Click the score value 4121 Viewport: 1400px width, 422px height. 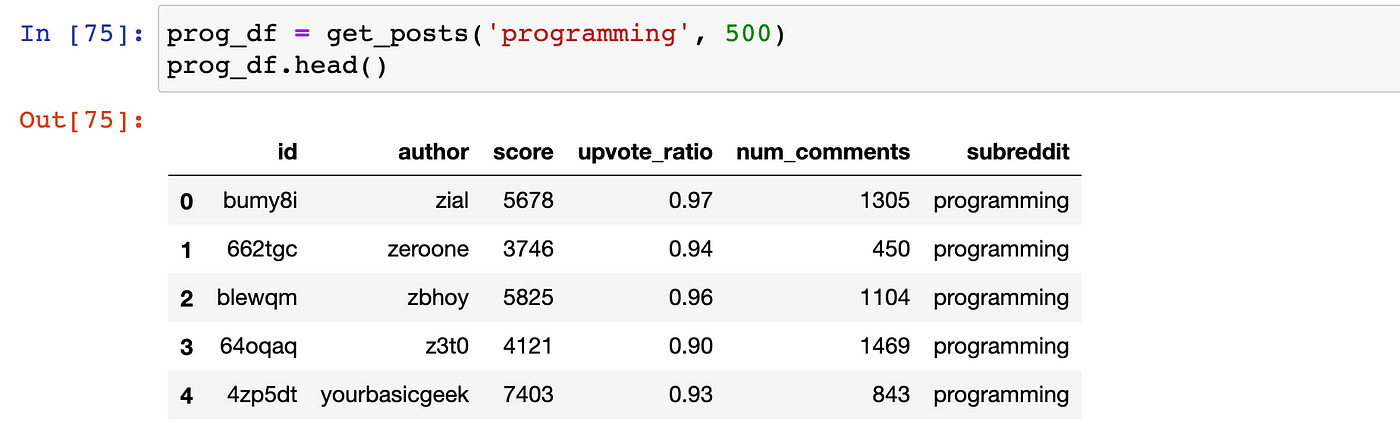pyautogui.click(x=527, y=347)
